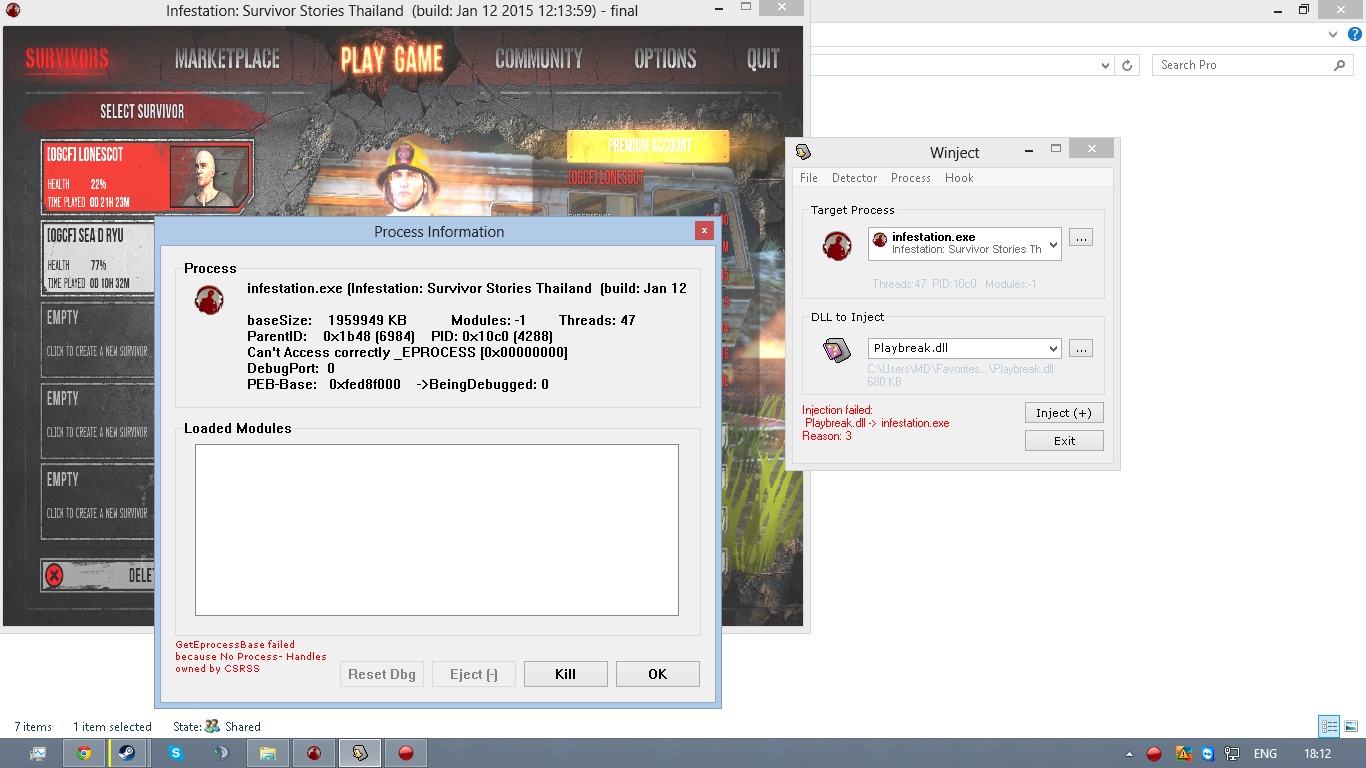Image resolution: width=1366 pixels, height=768 pixels.
Task: Browse for target process with ellipsis button
Action: 1081,238
